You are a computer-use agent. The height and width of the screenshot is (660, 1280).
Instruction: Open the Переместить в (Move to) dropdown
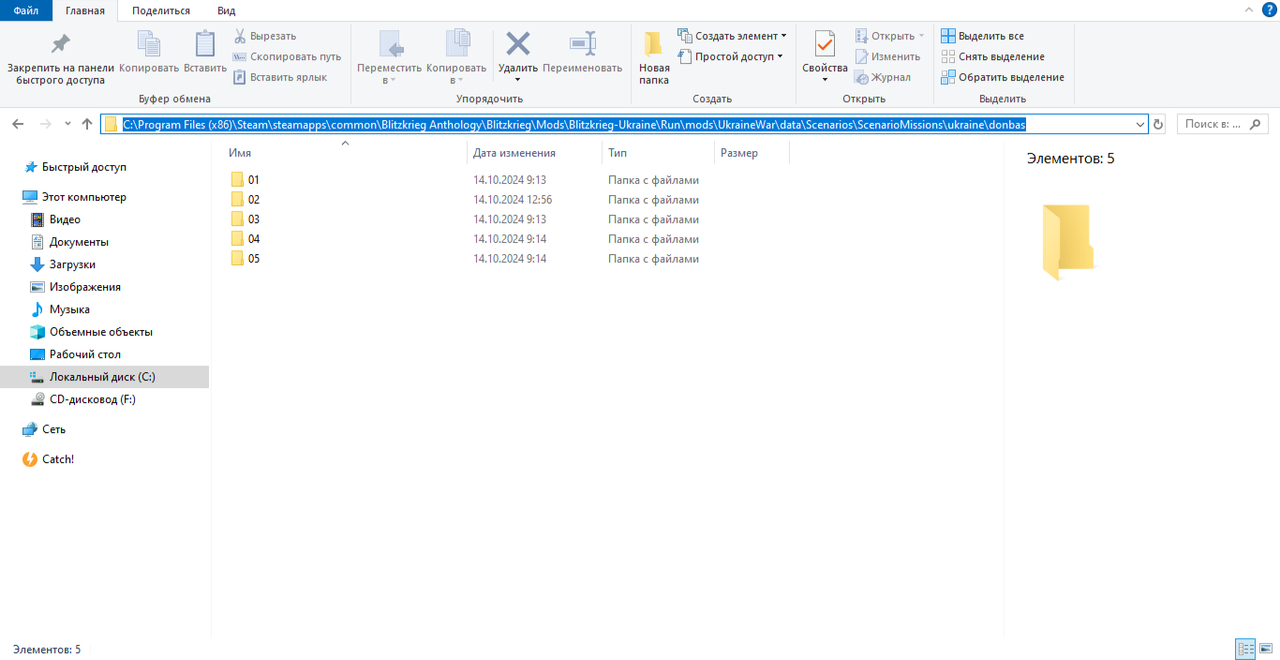click(389, 58)
